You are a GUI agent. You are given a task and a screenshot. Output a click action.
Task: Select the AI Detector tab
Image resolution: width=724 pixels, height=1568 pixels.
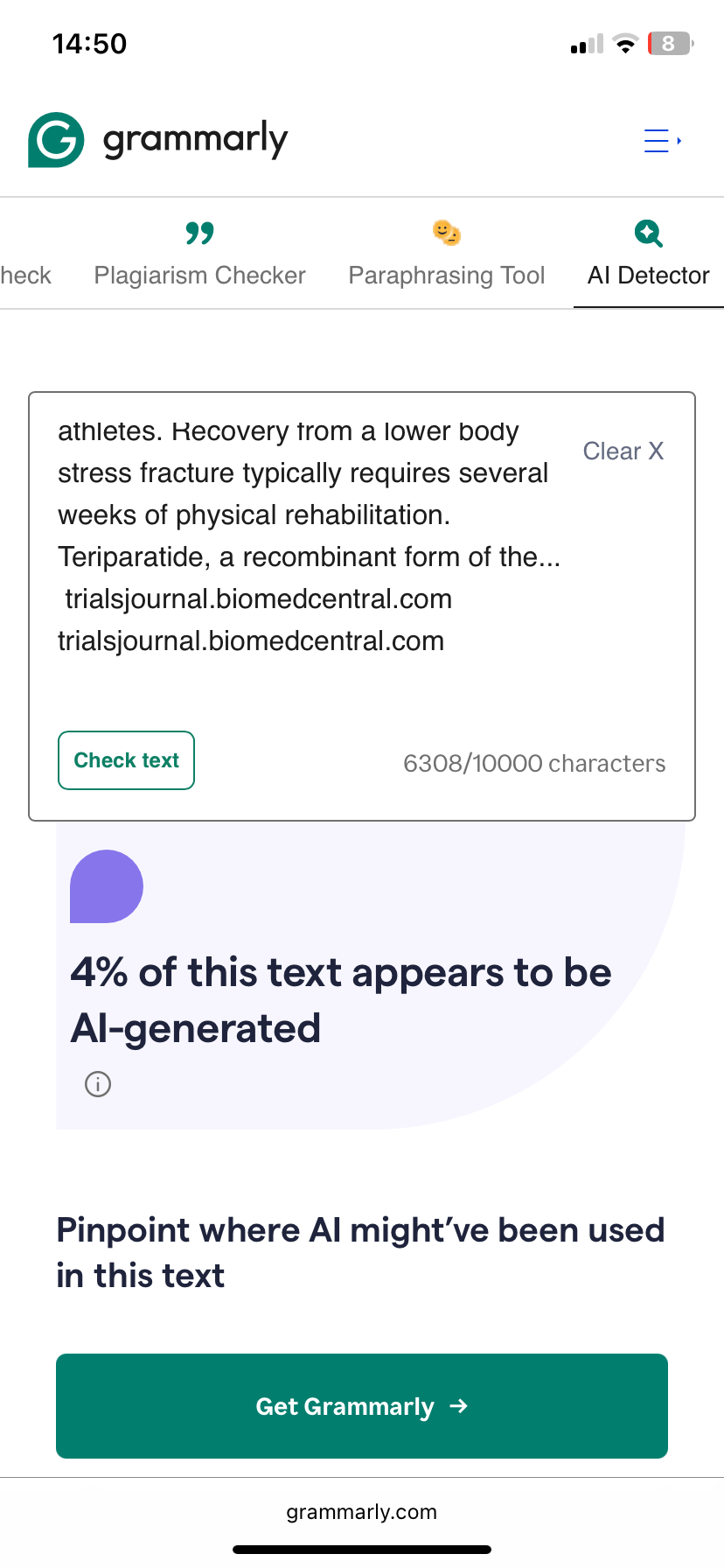point(648,276)
